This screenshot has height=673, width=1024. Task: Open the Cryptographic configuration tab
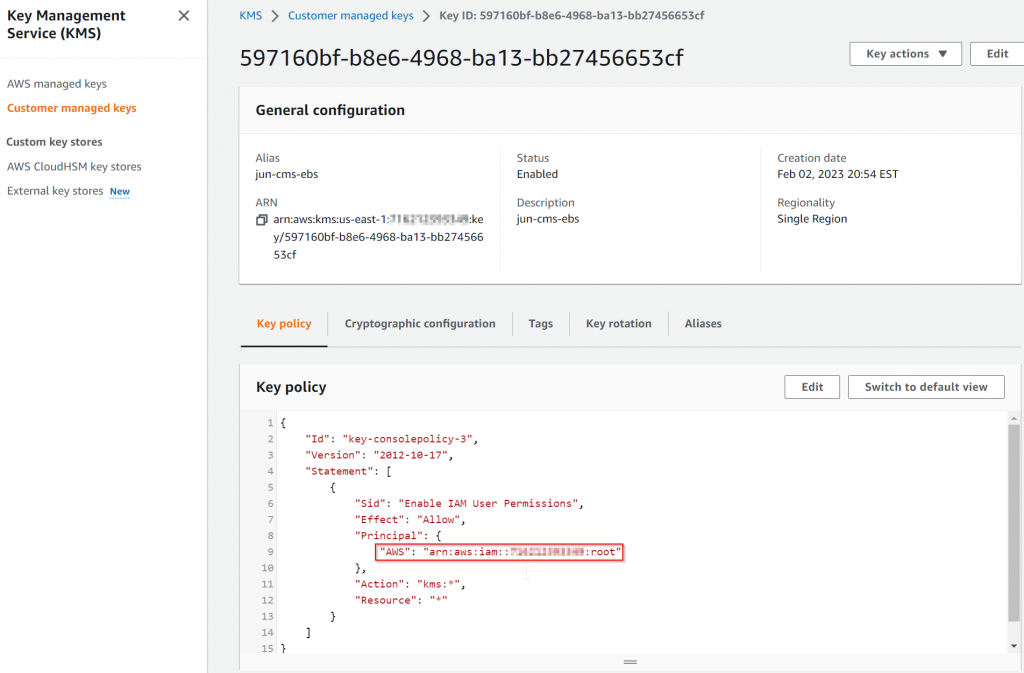pyautogui.click(x=420, y=324)
